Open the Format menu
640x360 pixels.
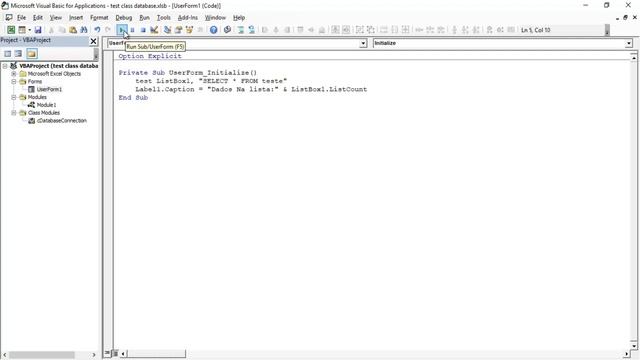click(99, 18)
